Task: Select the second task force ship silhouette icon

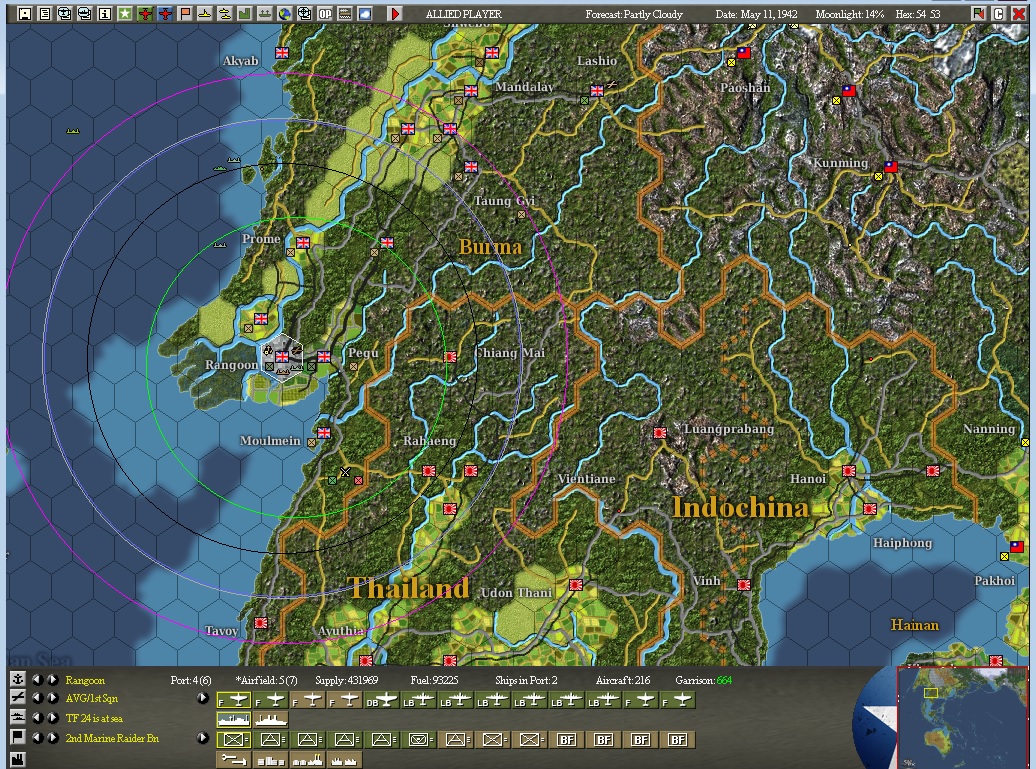Action: point(271,719)
